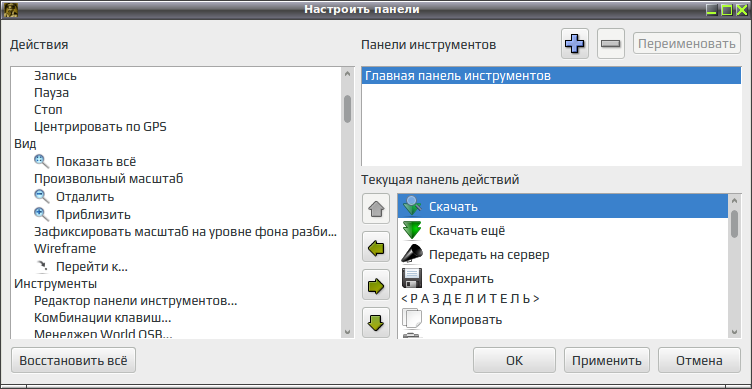Click the Приблизить zoom-in icon

42,214
